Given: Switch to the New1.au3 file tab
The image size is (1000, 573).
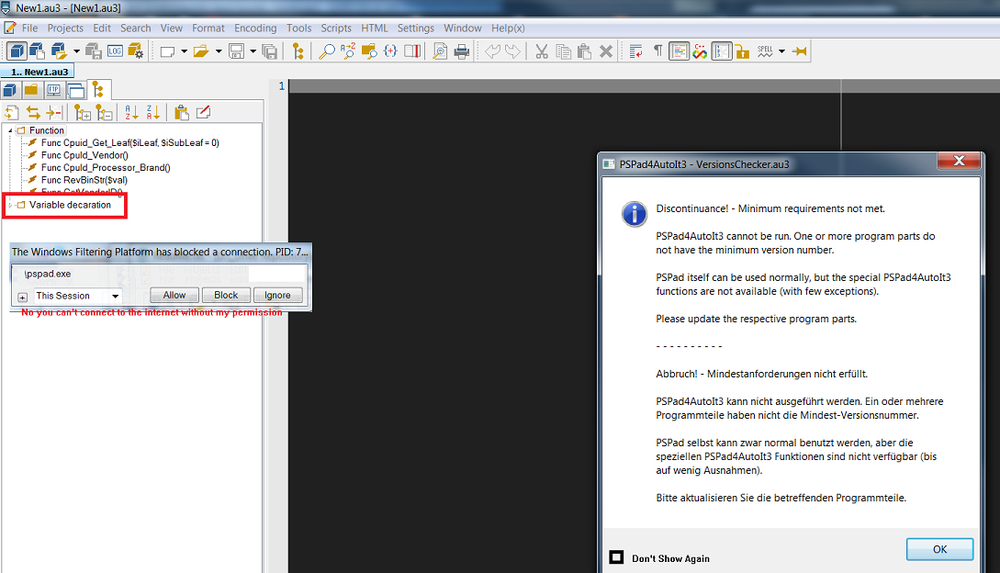Looking at the screenshot, I should [x=38, y=71].
